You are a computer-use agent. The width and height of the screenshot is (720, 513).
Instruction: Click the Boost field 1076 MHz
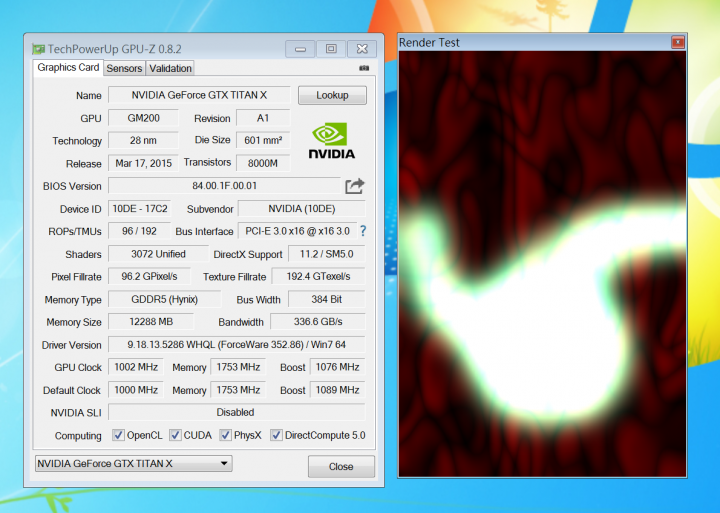338,367
